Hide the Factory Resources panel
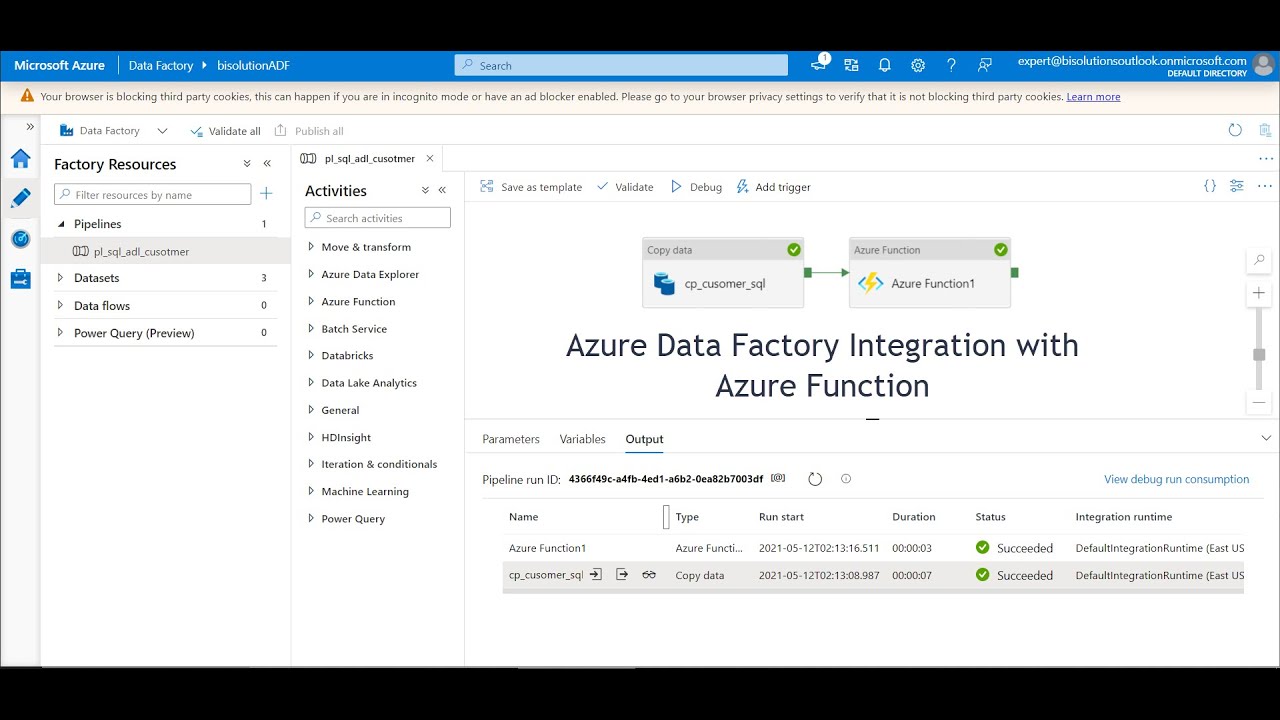The height and width of the screenshot is (720, 1280). [267, 164]
